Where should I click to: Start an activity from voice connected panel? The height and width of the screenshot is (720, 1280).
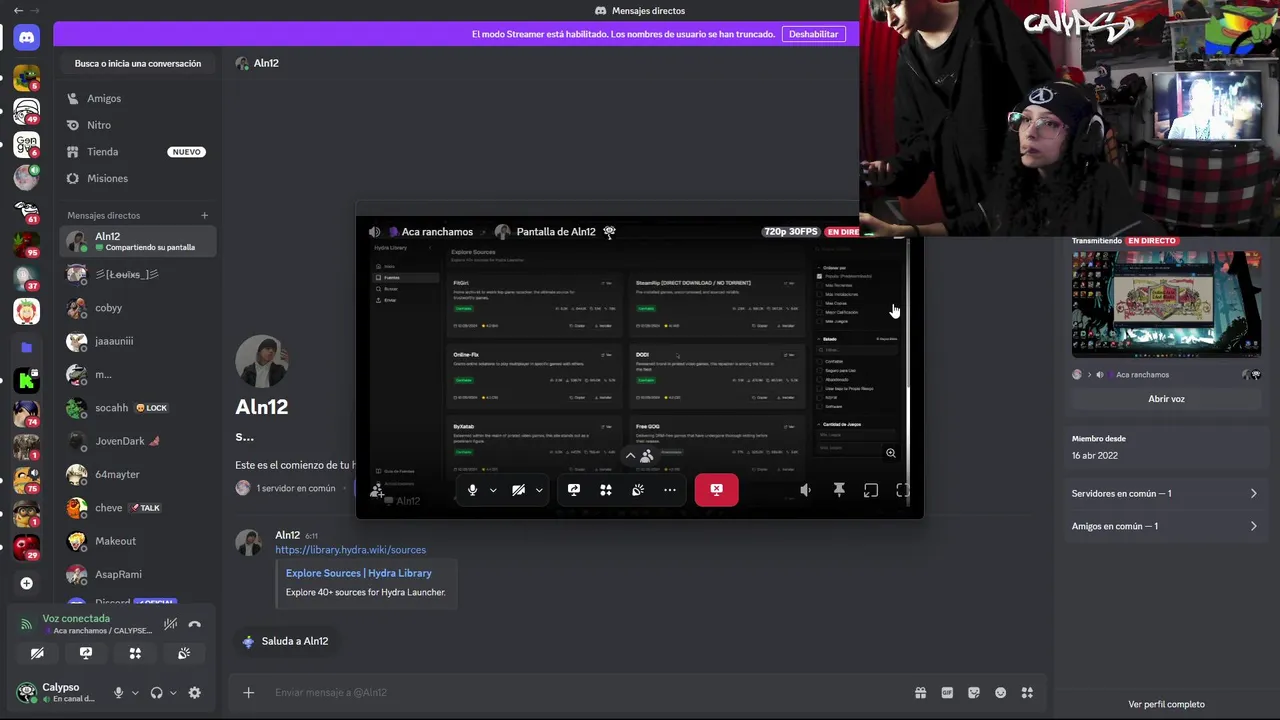135,653
